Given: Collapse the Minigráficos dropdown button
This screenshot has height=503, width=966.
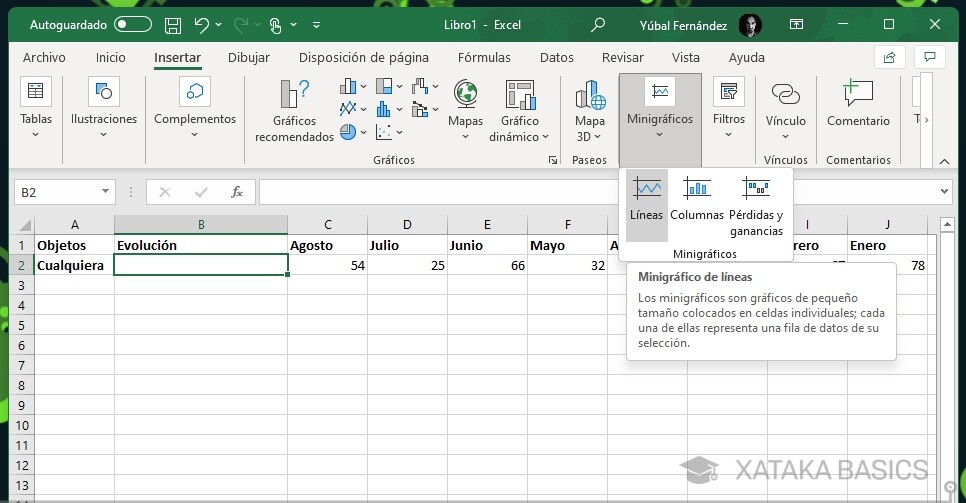Looking at the screenshot, I should (660, 120).
